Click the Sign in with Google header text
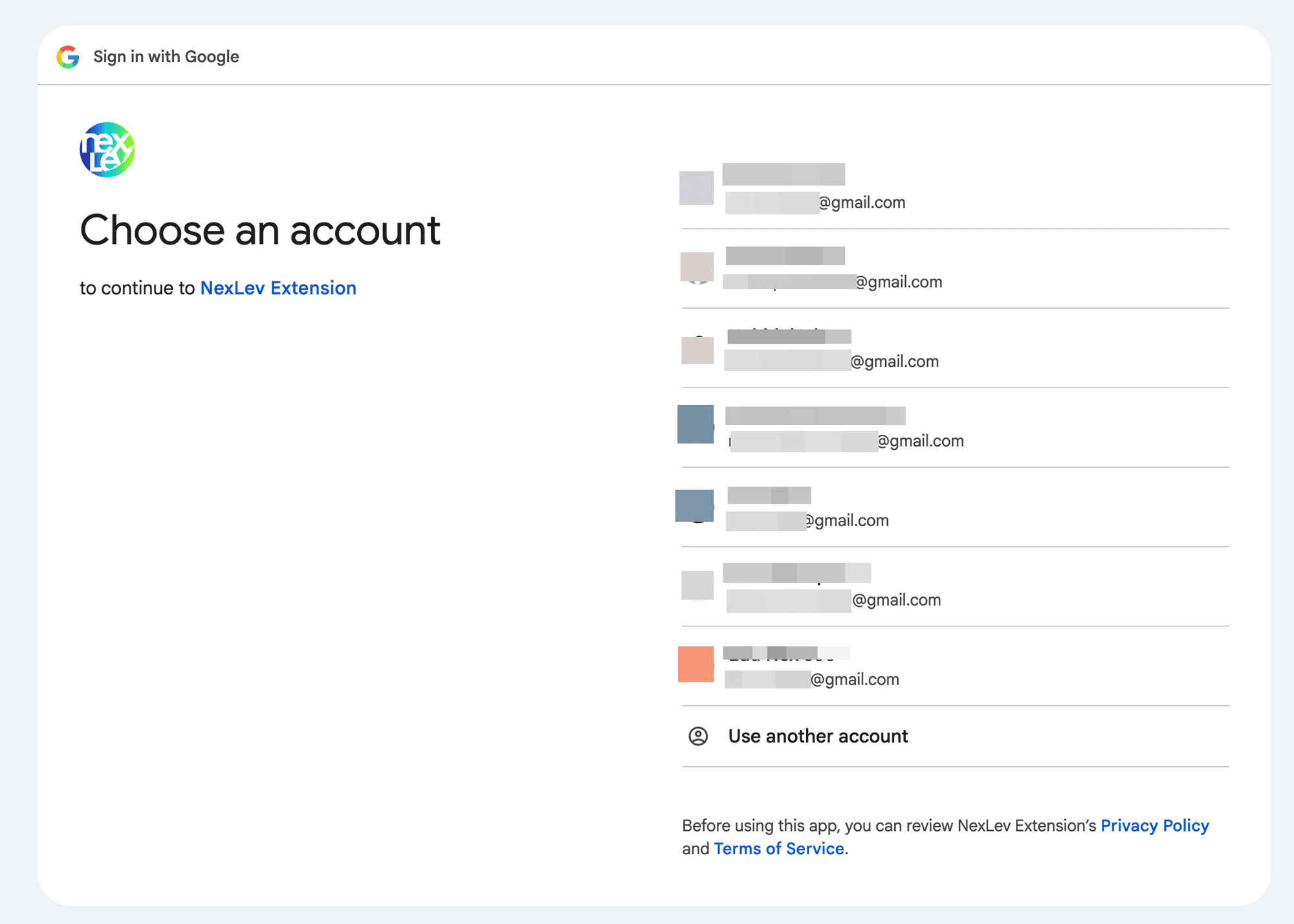This screenshot has height=924, width=1294. point(166,57)
